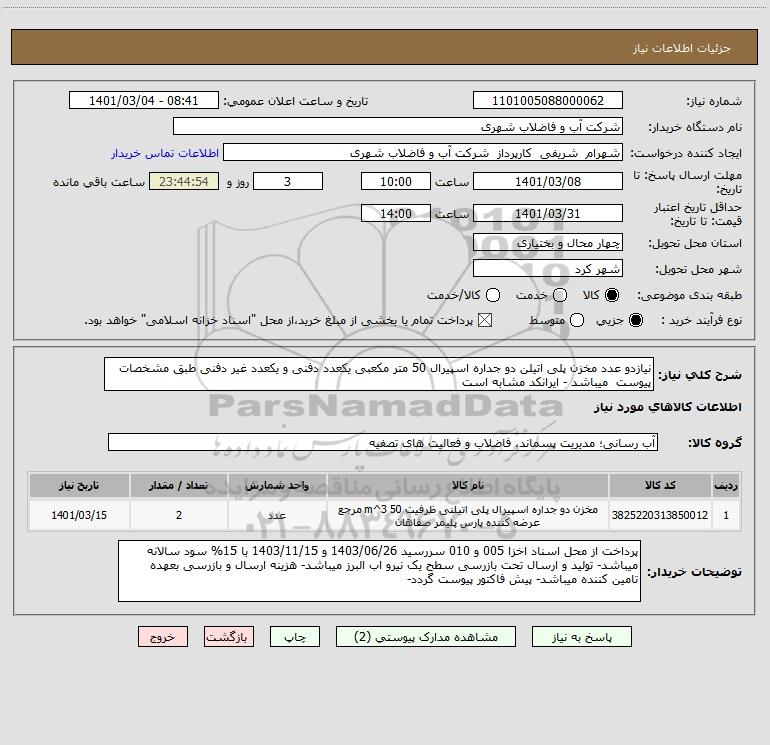Click the گروه کالا field آب رسانی

[383, 442]
